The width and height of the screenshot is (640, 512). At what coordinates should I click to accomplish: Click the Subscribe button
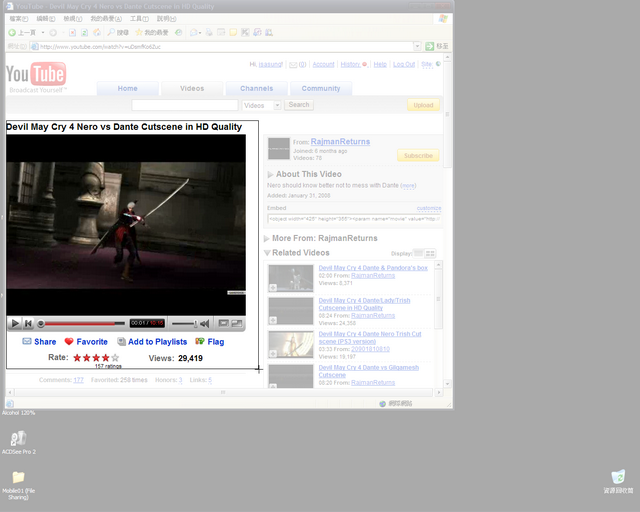click(x=418, y=156)
